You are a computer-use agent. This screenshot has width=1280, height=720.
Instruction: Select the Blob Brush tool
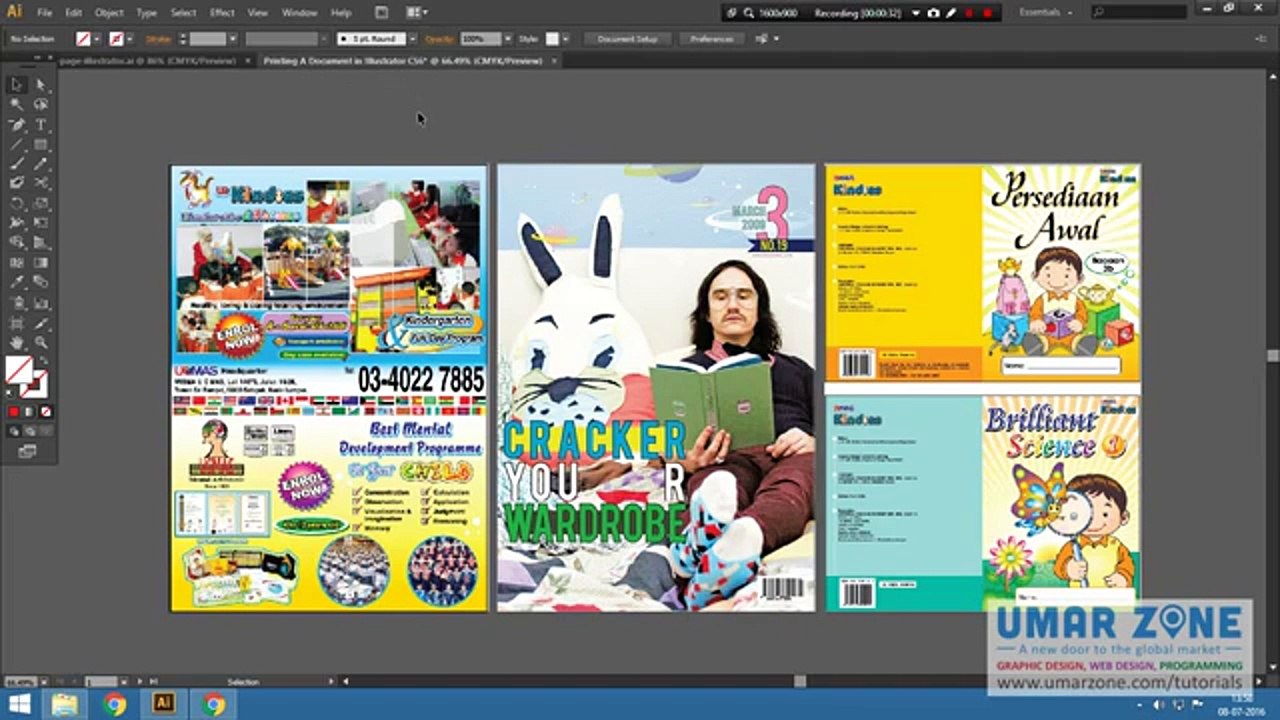pyautogui.click(x=17, y=183)
